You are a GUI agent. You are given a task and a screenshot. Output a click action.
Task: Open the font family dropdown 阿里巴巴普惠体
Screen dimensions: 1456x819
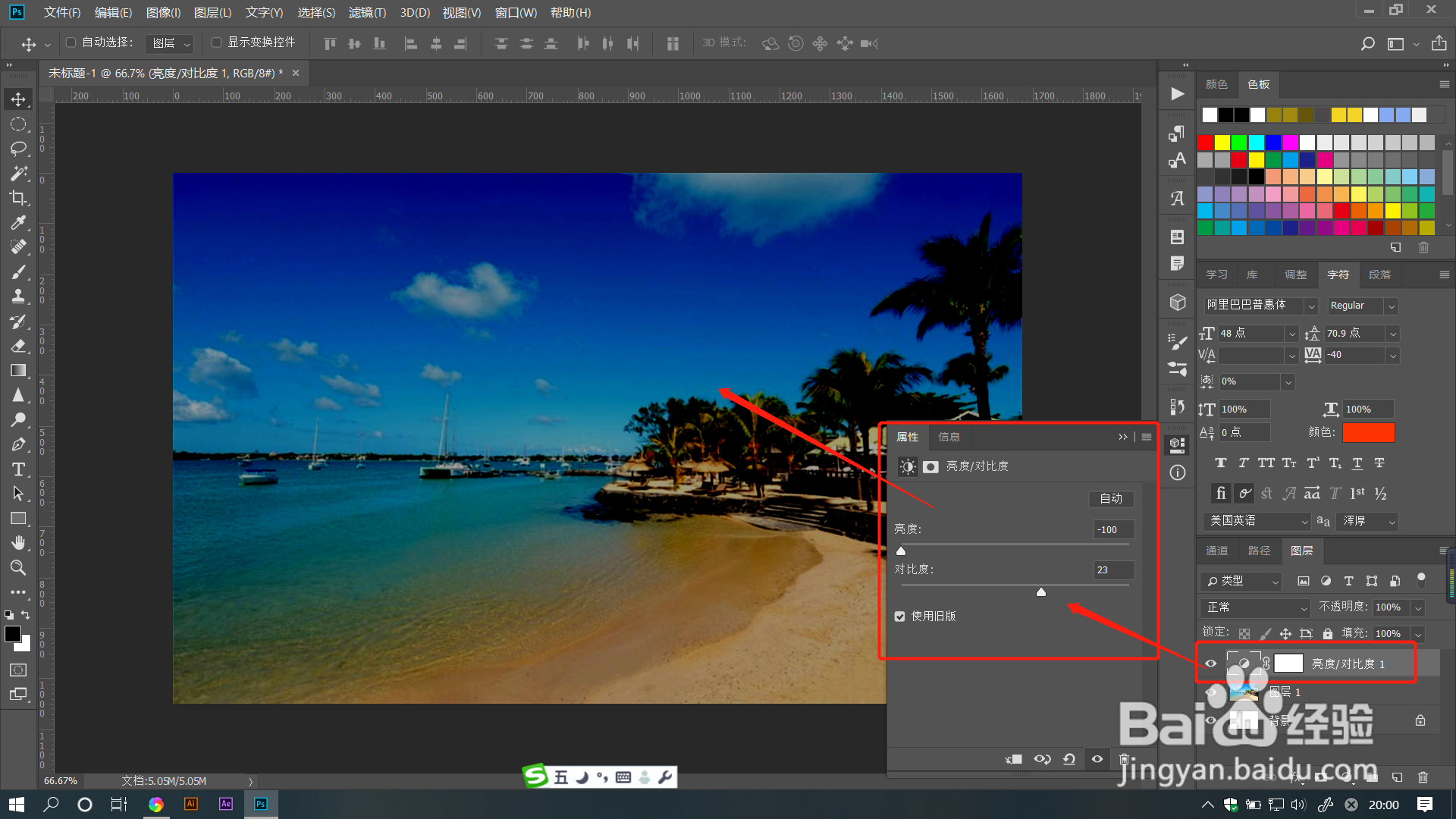(x=1311, y=306)
